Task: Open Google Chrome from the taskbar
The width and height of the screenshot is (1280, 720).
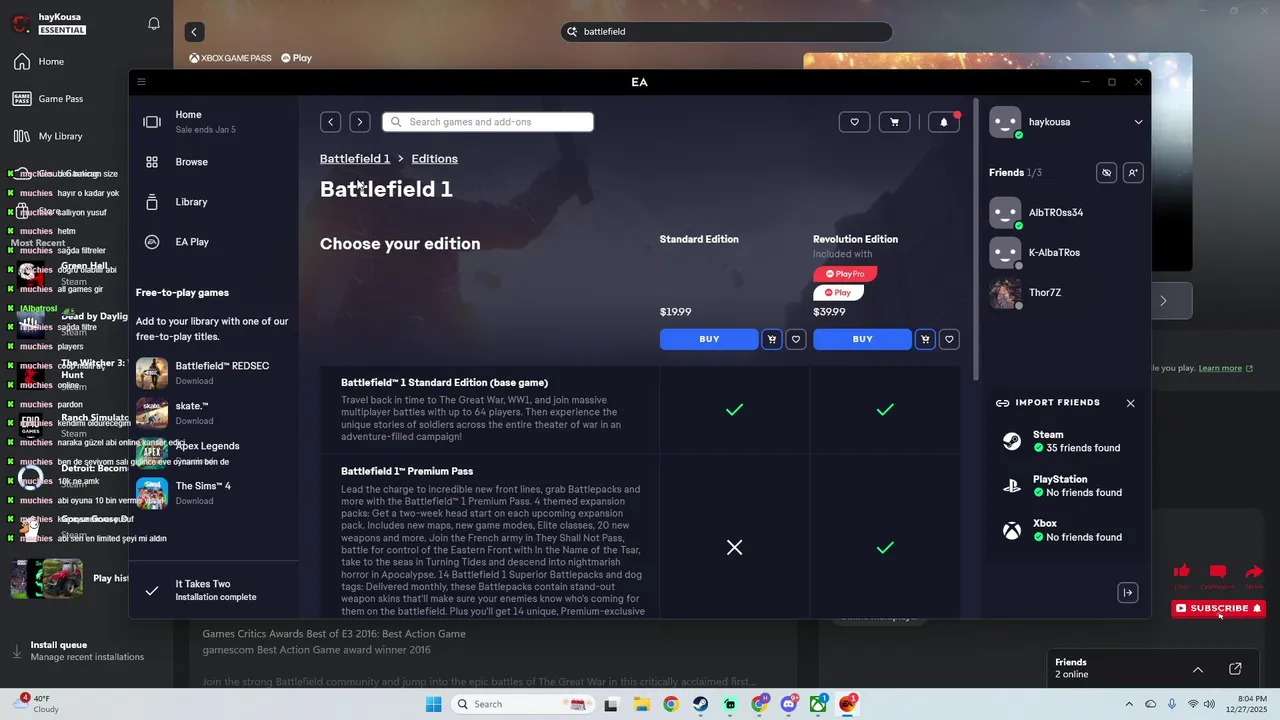Action: pos(670,704)
